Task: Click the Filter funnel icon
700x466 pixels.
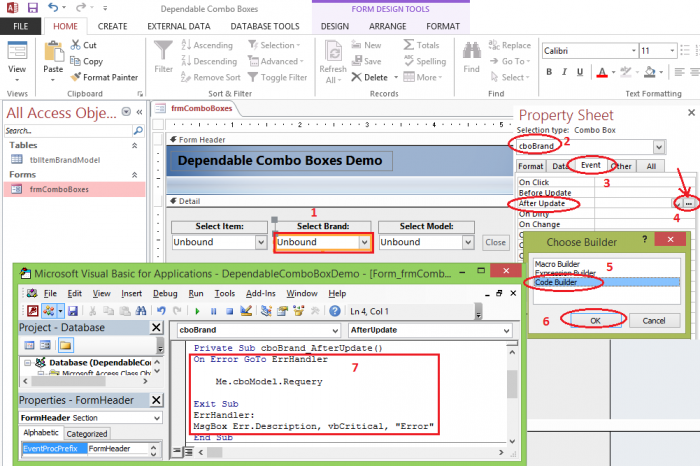Action: click(163, 50)
